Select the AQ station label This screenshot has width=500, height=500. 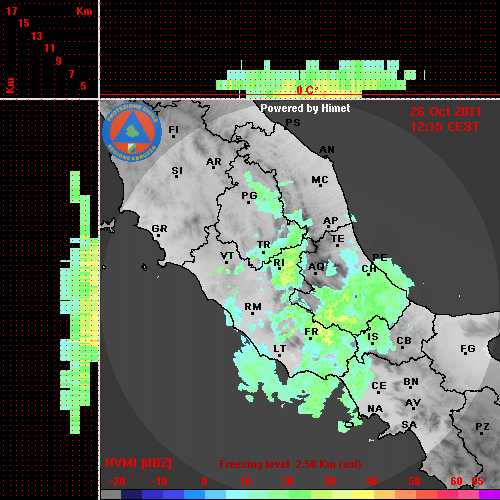(316, 267)
